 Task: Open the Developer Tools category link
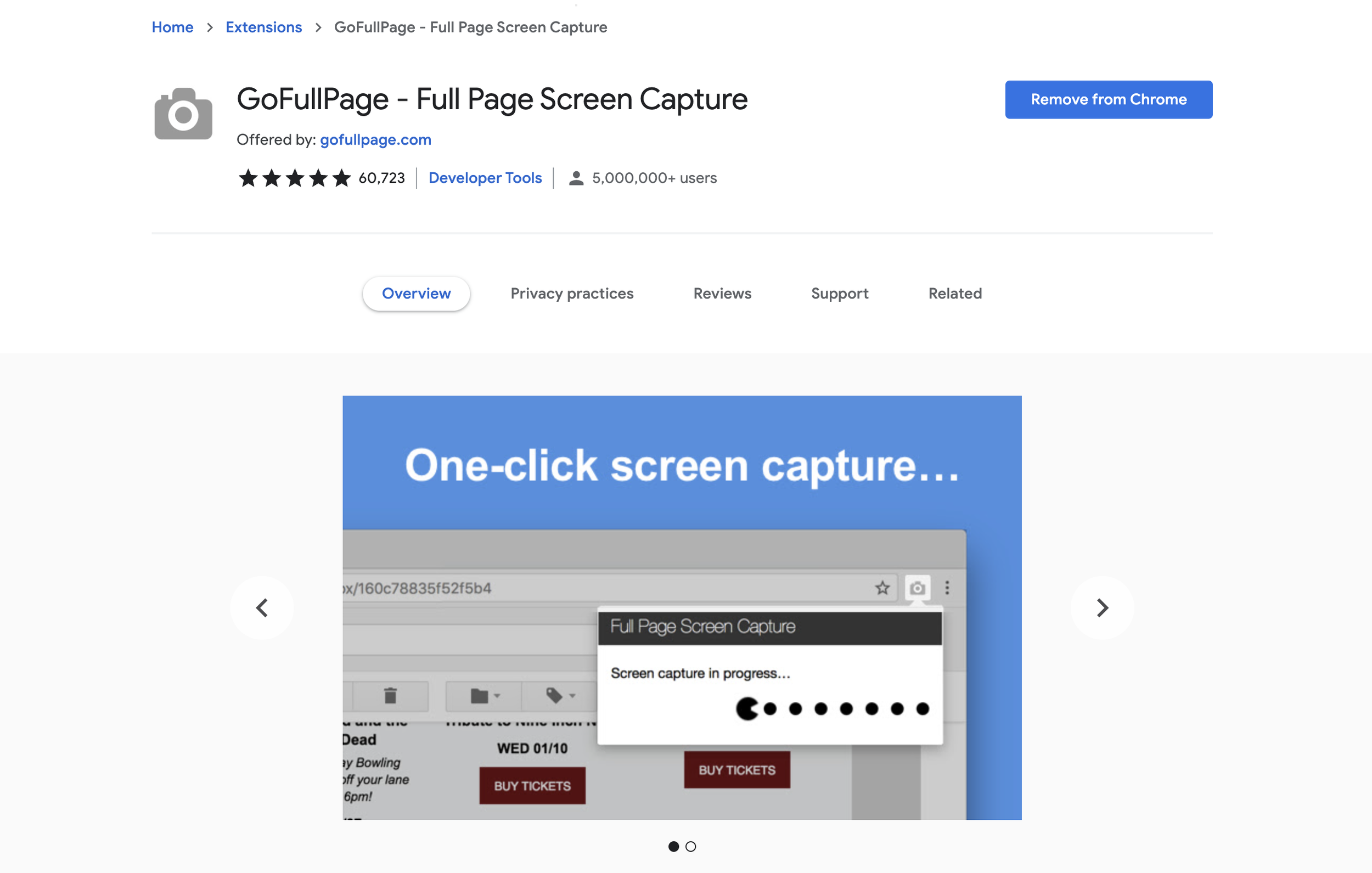click(x=485, y=178)
